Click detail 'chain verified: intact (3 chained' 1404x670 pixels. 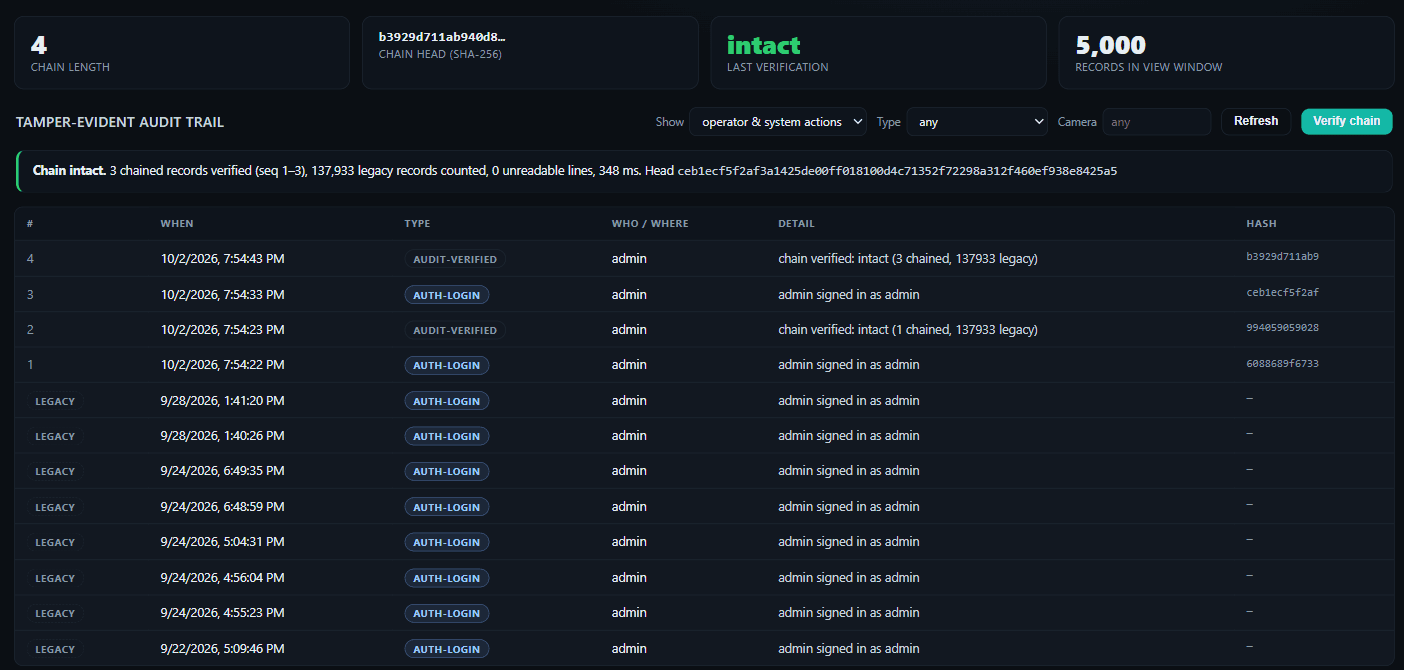908,259
